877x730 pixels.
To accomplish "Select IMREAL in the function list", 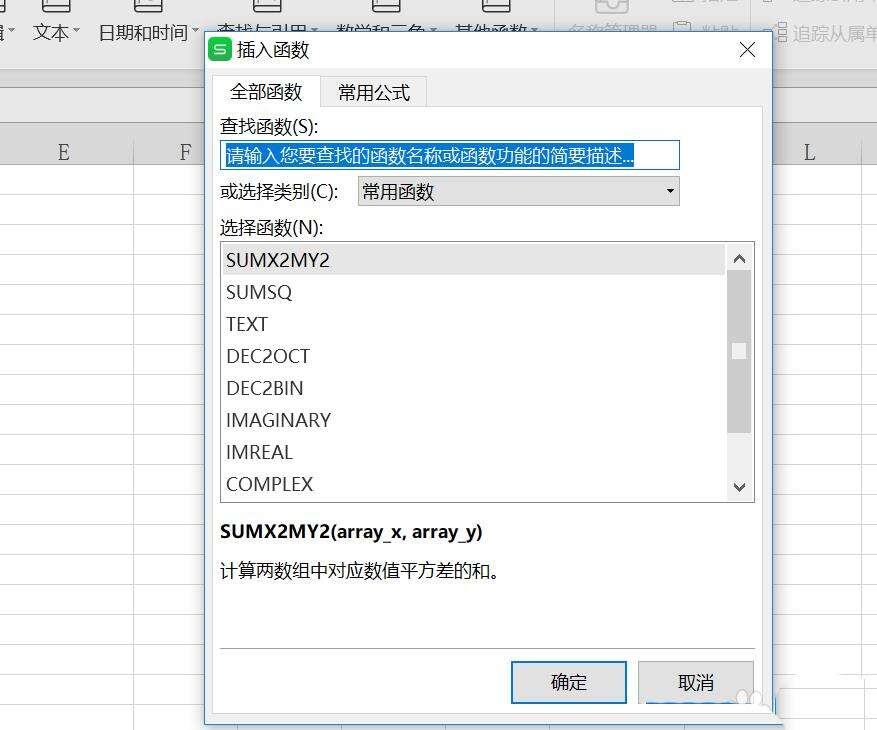I will (x=473, y=451).
